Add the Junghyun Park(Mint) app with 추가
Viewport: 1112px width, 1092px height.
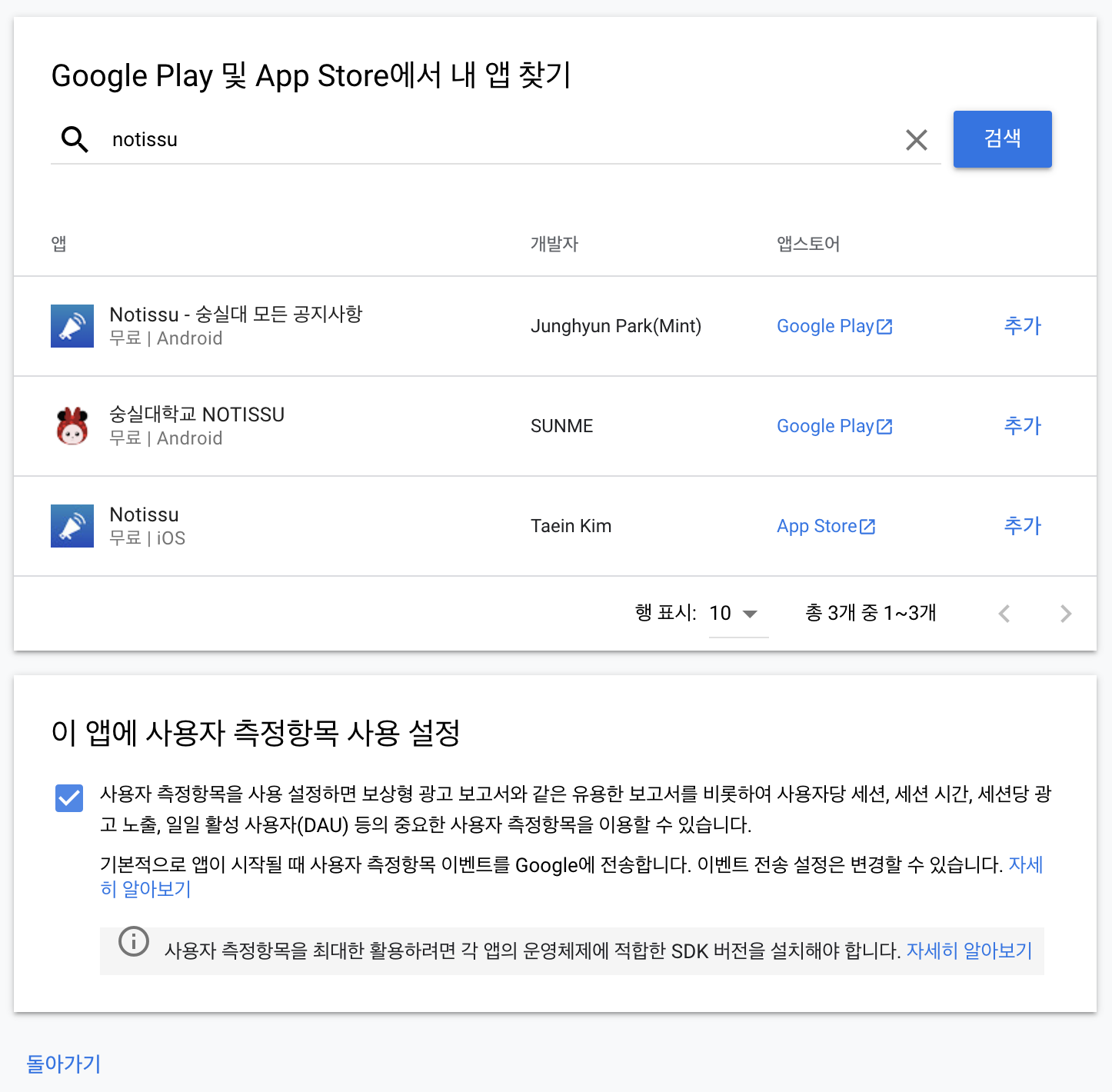click(x=1022, y=326)
